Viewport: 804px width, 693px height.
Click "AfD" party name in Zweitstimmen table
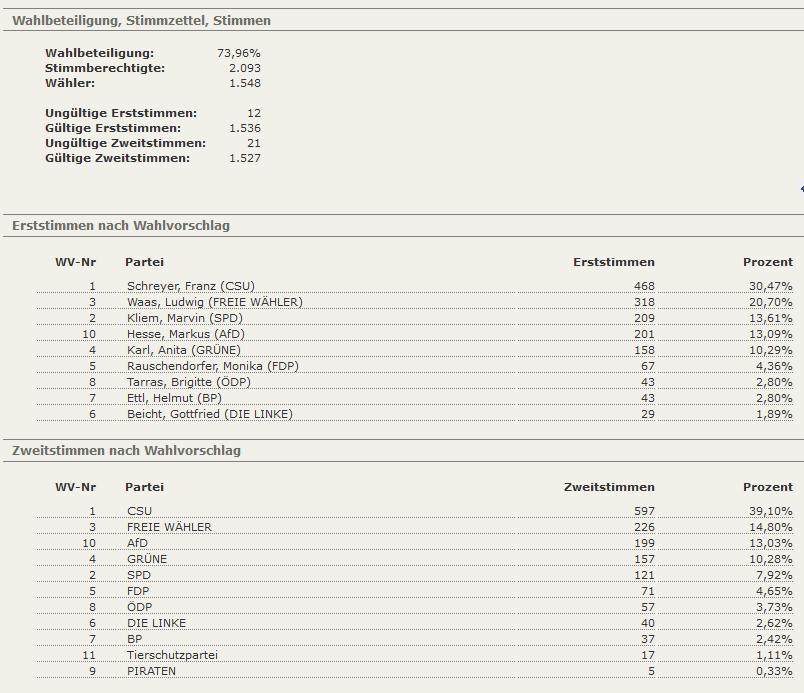[x=137, y=543]
